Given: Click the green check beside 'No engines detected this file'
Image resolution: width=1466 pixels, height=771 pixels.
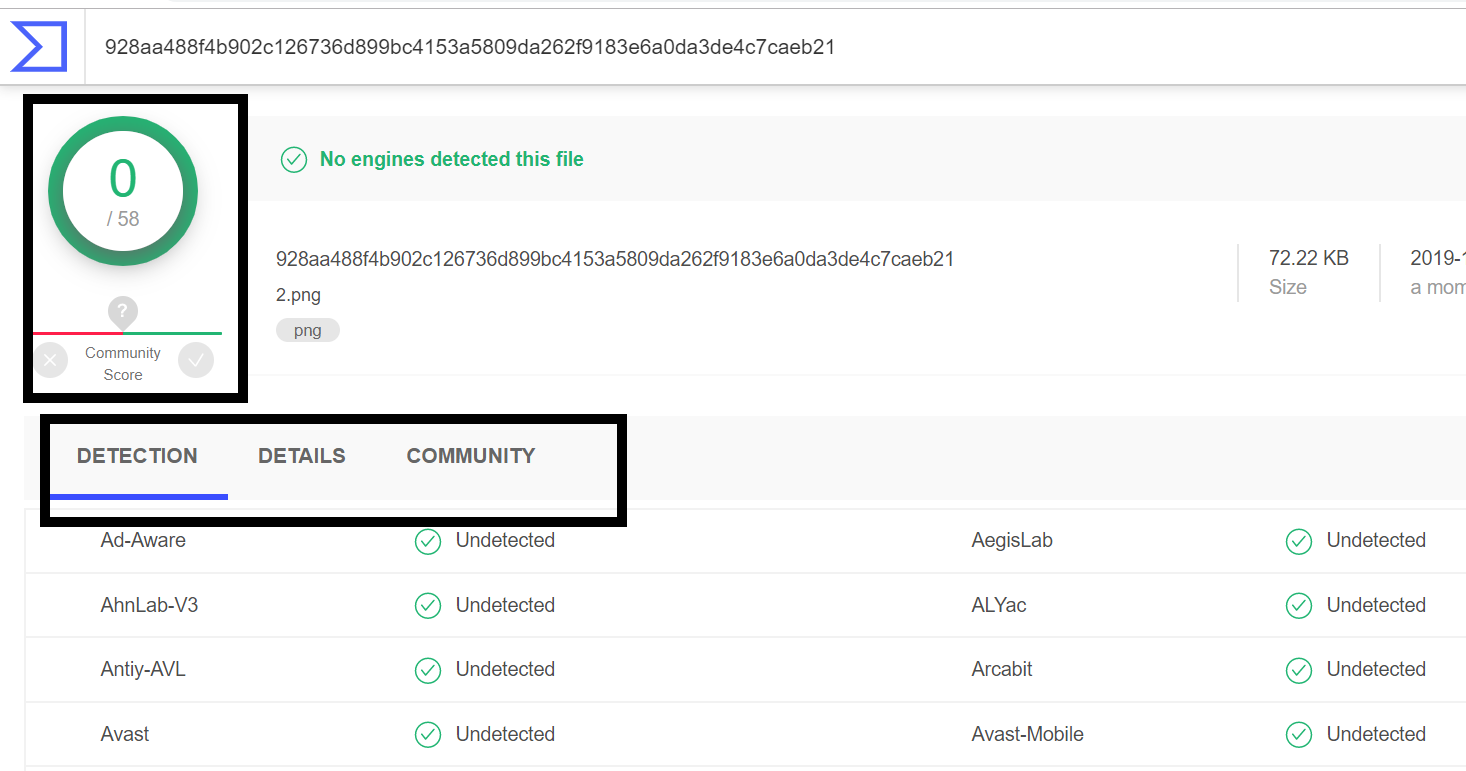Looking at the screenshot, I should coord(294,159).
